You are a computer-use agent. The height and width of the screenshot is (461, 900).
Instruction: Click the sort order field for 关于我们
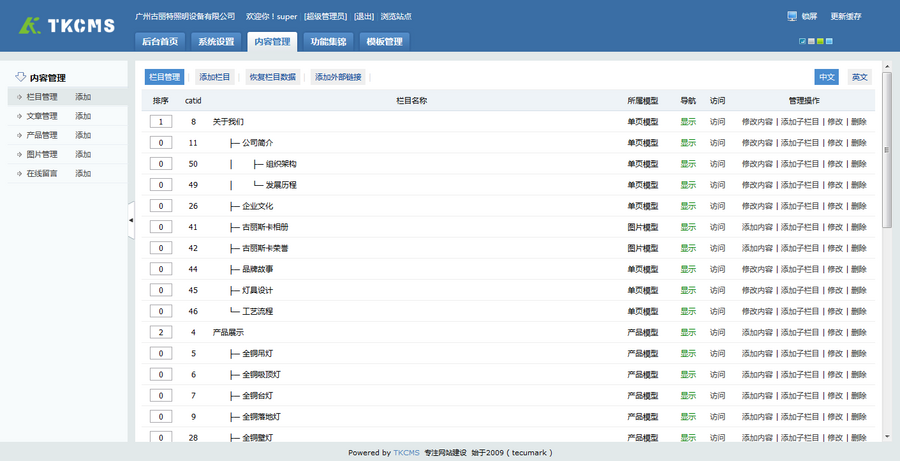[161, 122]
